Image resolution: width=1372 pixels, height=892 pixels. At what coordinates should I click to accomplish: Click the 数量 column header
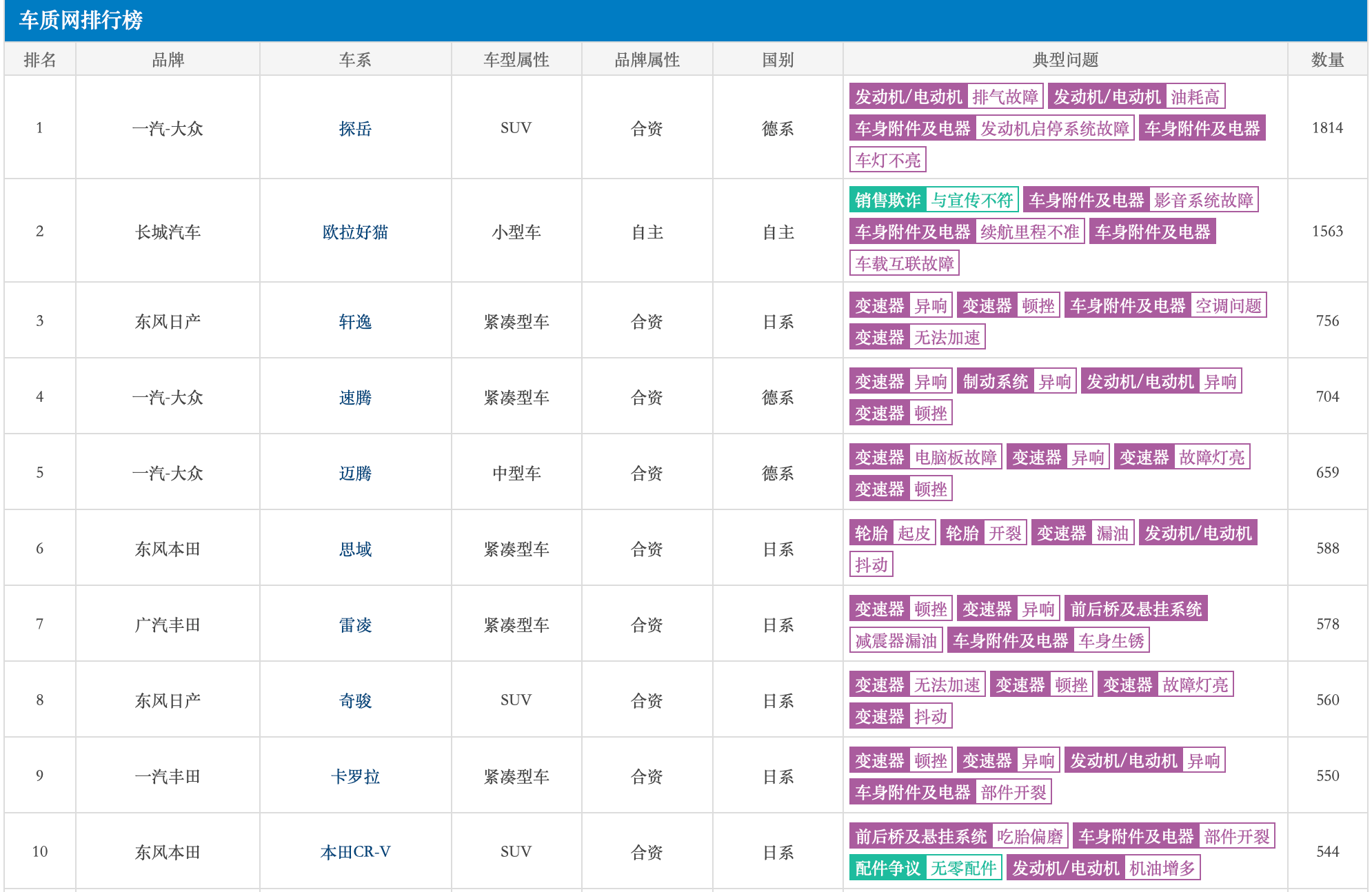[x=1327, y=60]
